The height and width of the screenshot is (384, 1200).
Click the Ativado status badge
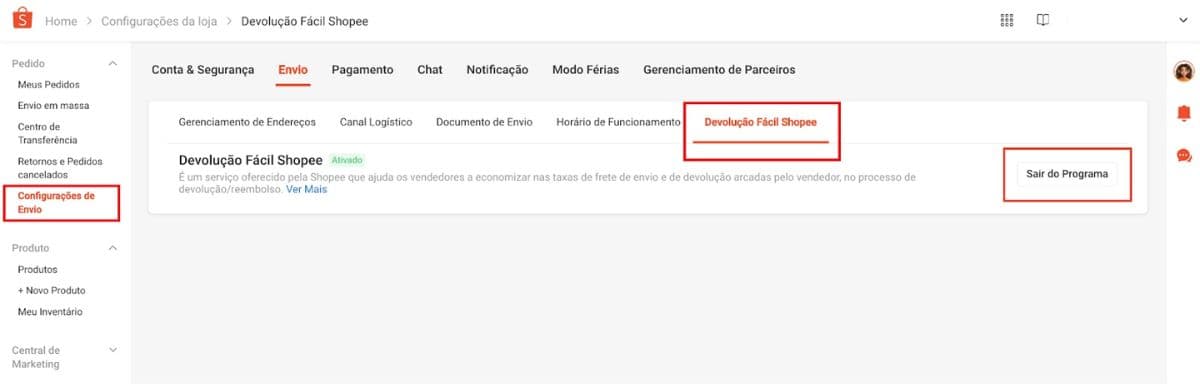pos(347,160)
